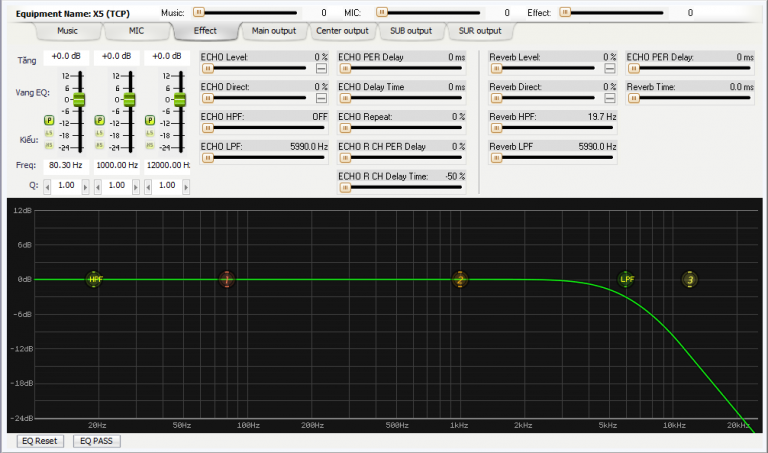This screenshot has width=768, height=453.
Task: Click the 12000.00 Hz frequency field
Action: (x=168, y=165)
